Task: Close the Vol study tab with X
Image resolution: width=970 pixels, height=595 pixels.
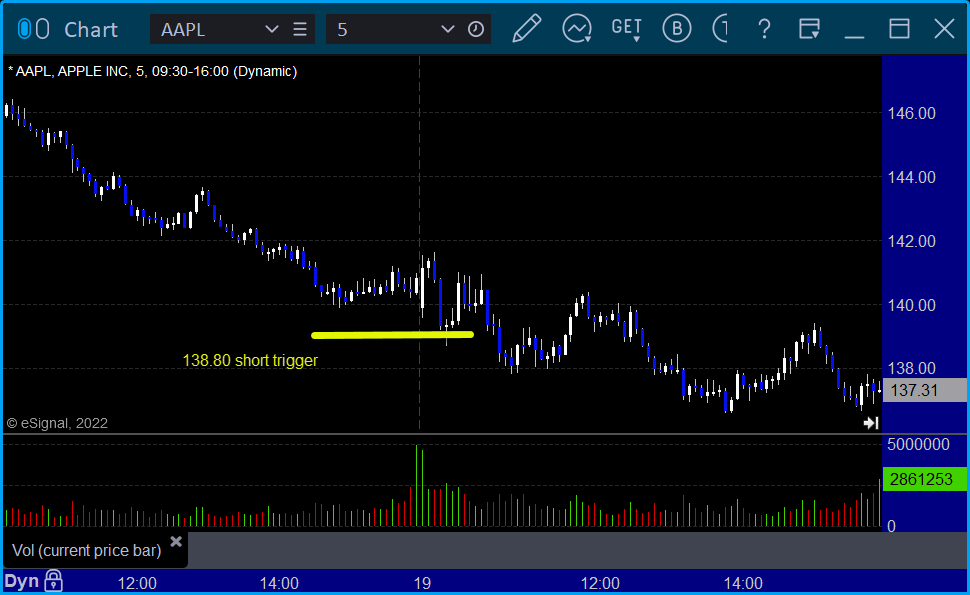Action: tap(176, 542)
